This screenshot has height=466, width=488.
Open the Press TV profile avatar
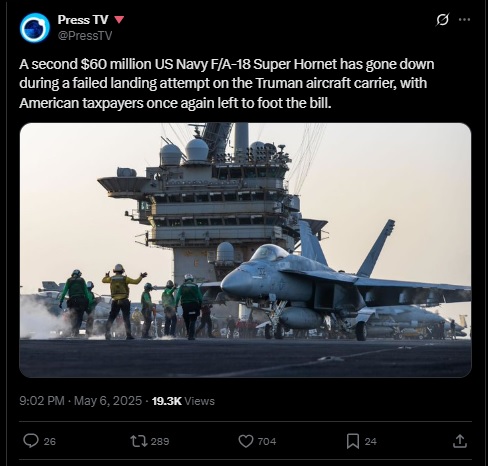pos(35,28)
